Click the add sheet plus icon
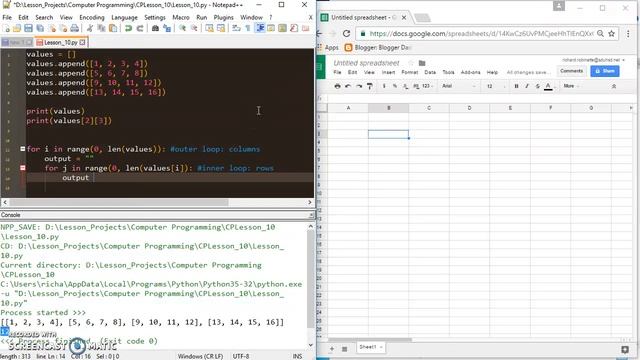This screenshot has width=640, height=360. 332,349
